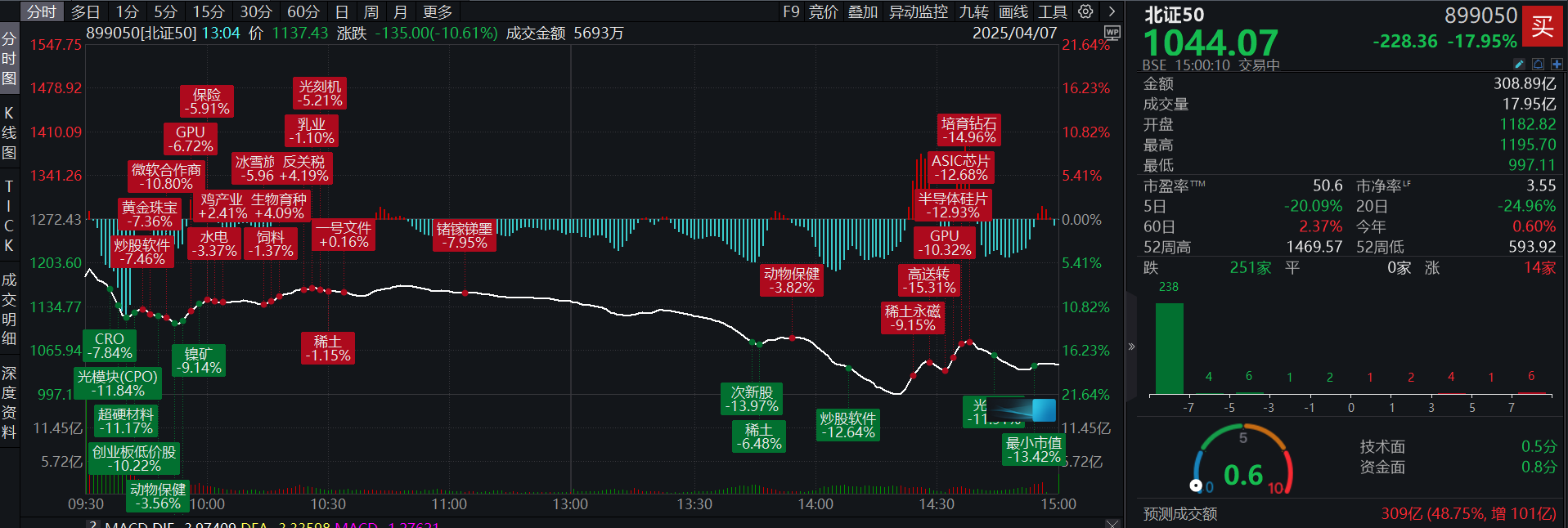Open 成交明细 trade details sidebar
The height and width of the screenshot is (528, 1568).
click(9, 309)
